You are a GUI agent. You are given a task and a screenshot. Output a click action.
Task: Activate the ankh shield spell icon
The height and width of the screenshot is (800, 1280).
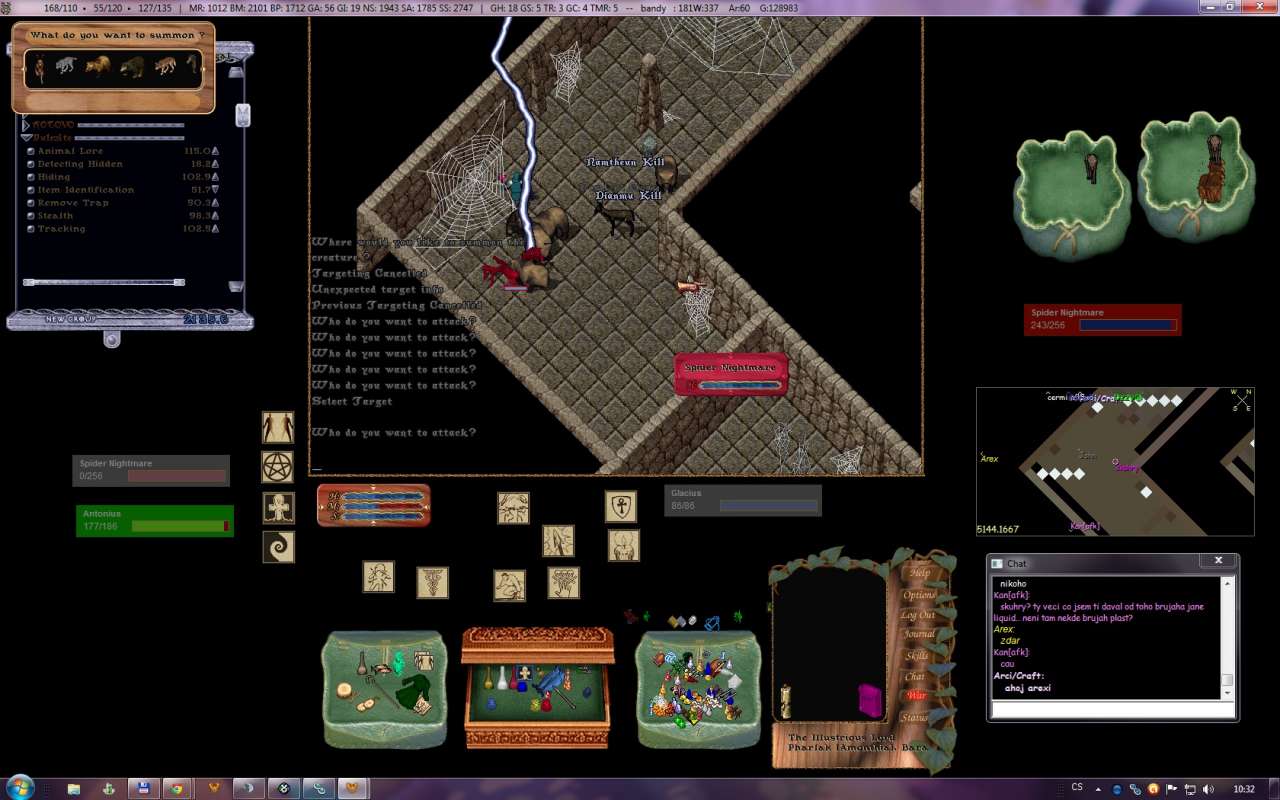620,506
